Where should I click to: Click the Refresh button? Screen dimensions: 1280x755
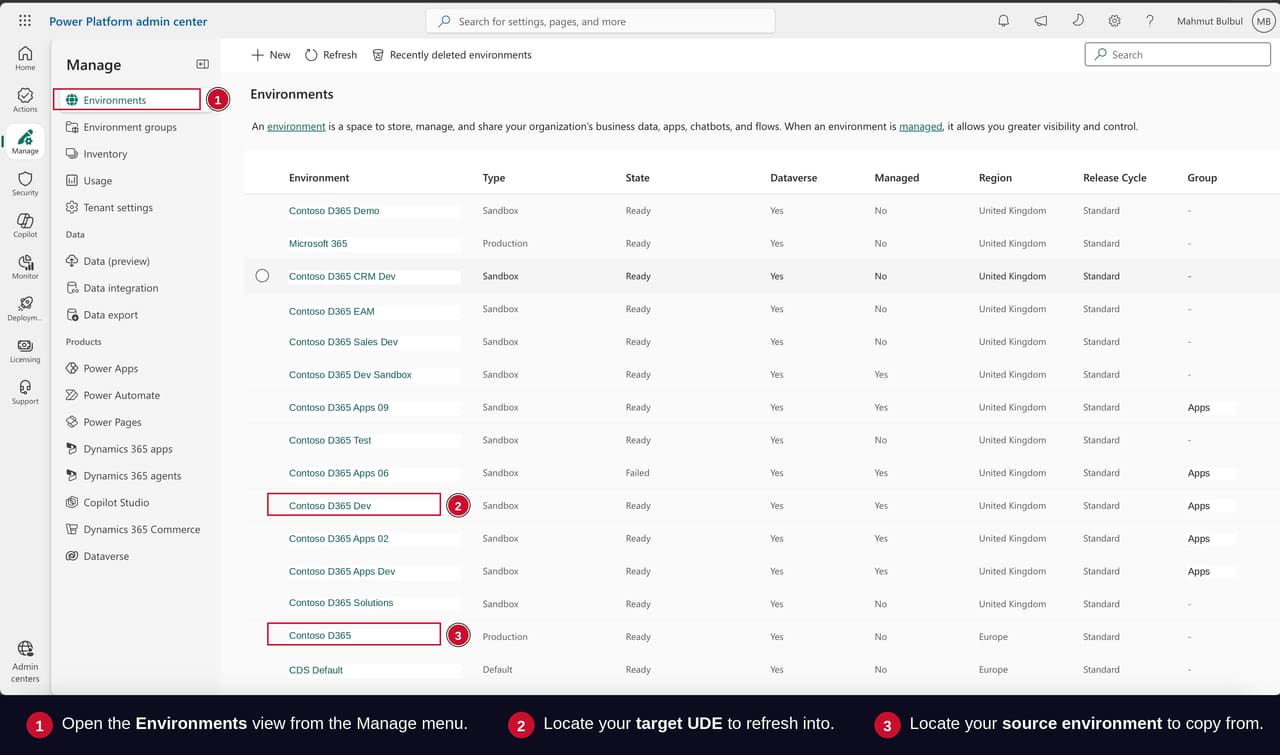point(331,55)
